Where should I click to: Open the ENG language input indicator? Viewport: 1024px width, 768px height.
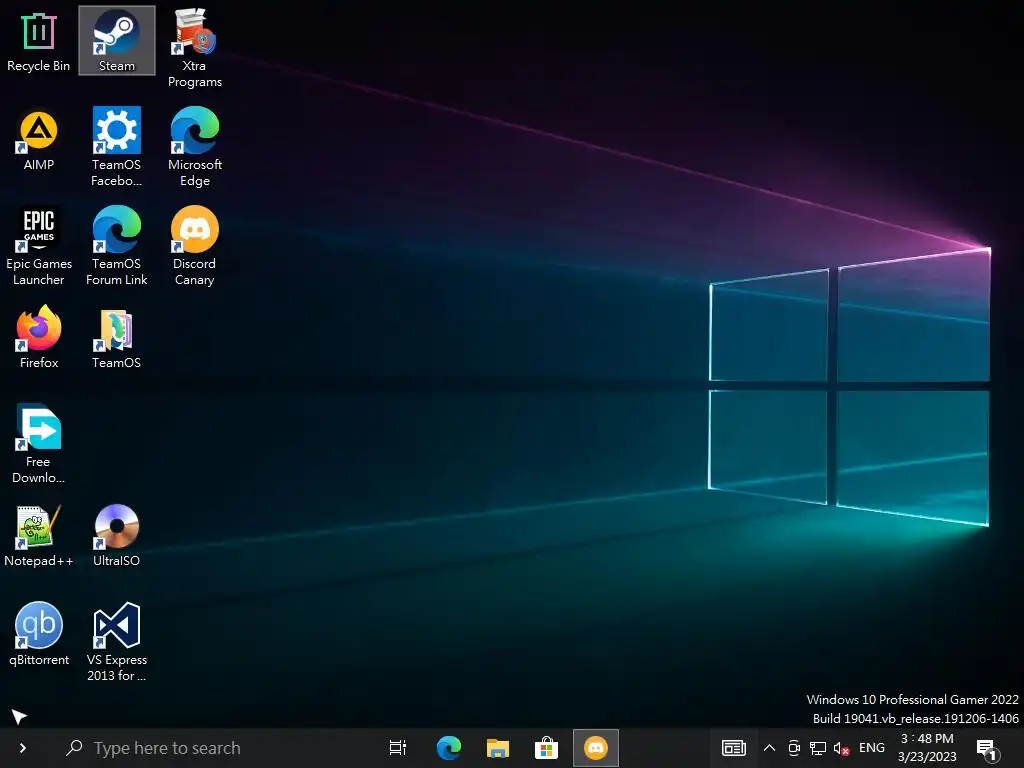[x=872, y=748]
